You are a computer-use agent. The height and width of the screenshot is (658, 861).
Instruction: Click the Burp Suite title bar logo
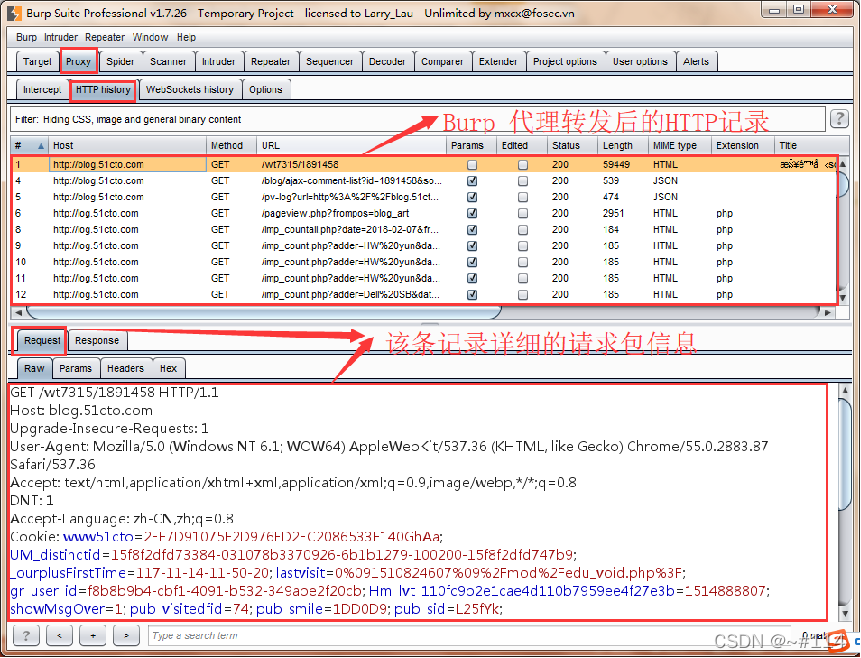click(15, 13)
